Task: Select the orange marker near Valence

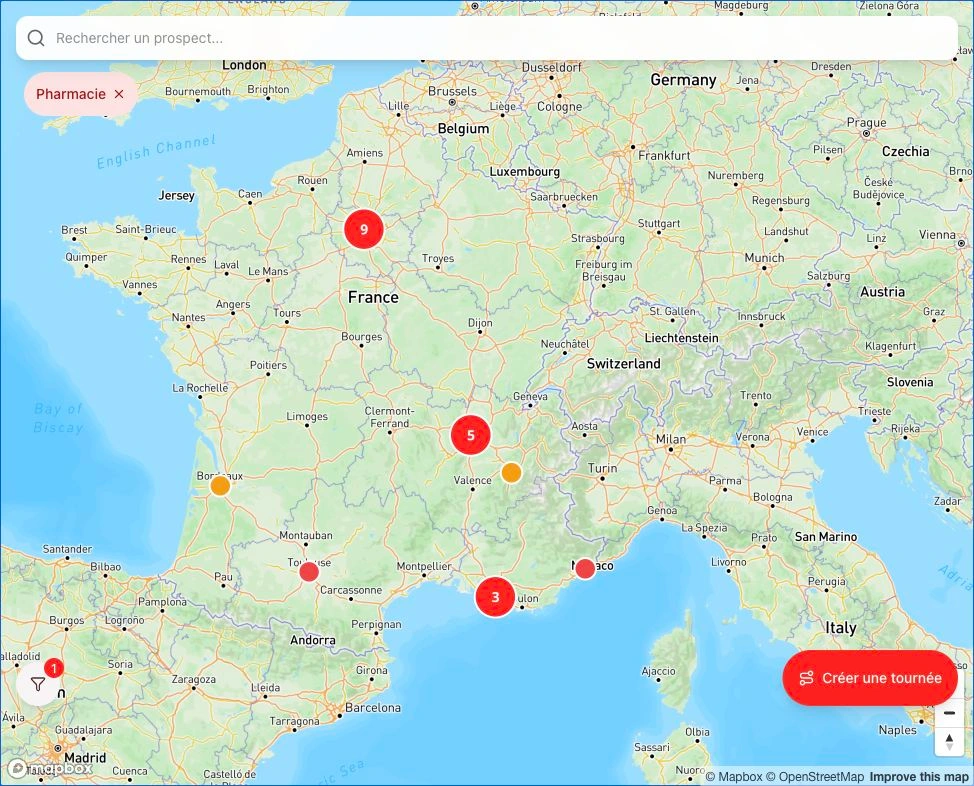Action: (511, 473)
